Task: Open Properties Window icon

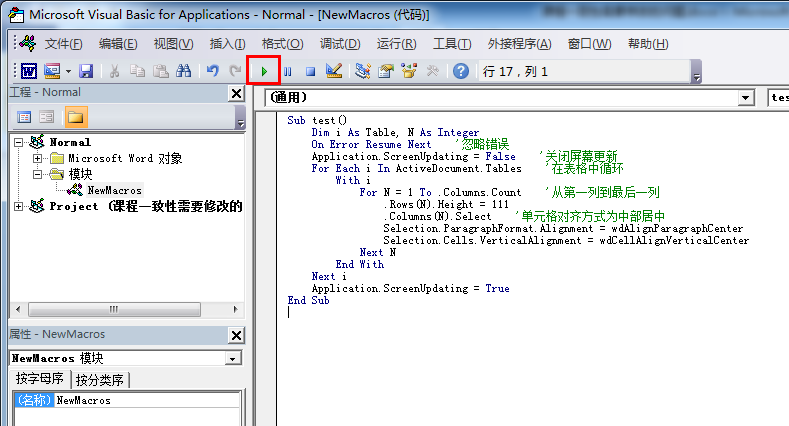Action: 385,71
